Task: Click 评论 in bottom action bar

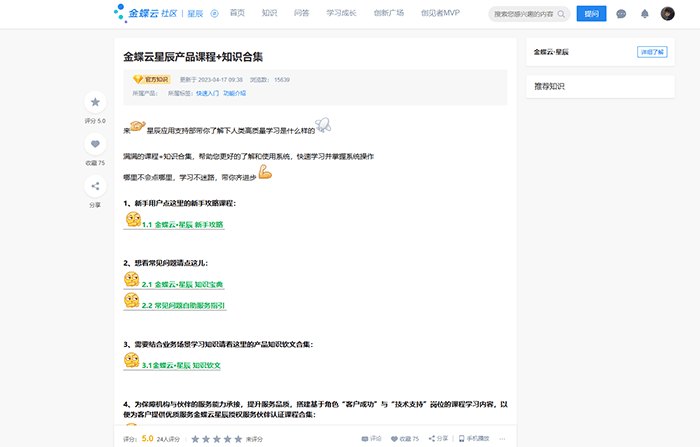Action: coord(371,439)
